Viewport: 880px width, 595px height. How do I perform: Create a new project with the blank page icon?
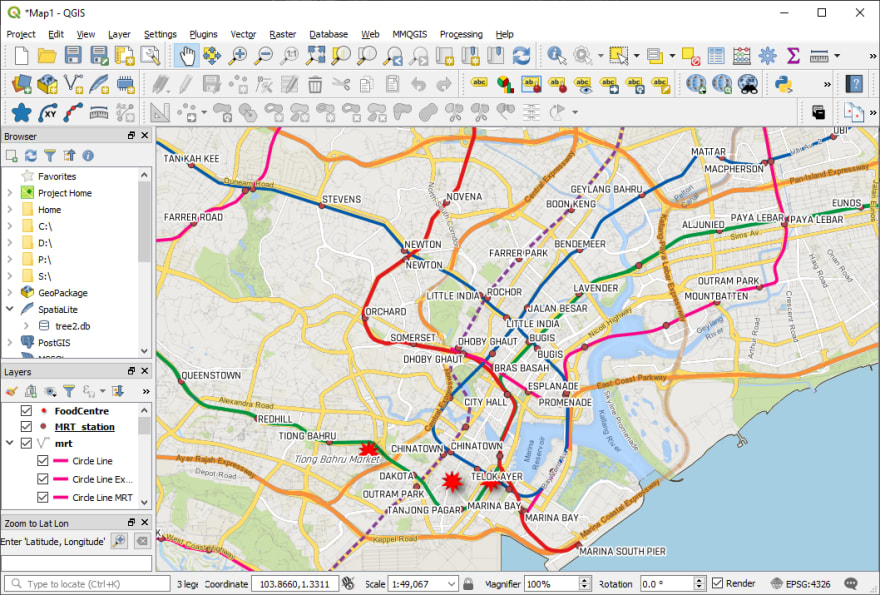pyautogui.click(x=21, y=56)
